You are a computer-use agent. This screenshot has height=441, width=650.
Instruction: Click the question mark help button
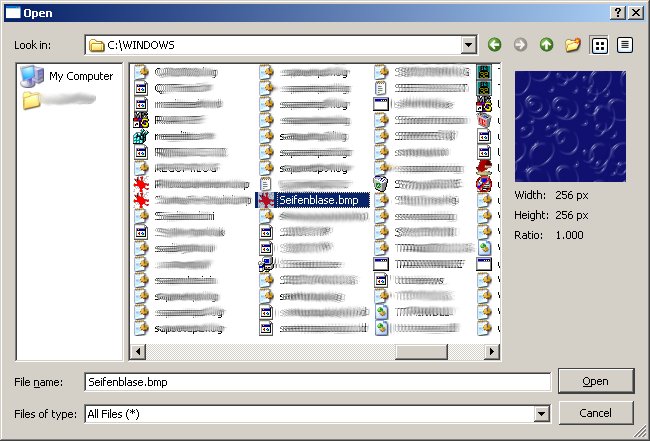(618, 13)
